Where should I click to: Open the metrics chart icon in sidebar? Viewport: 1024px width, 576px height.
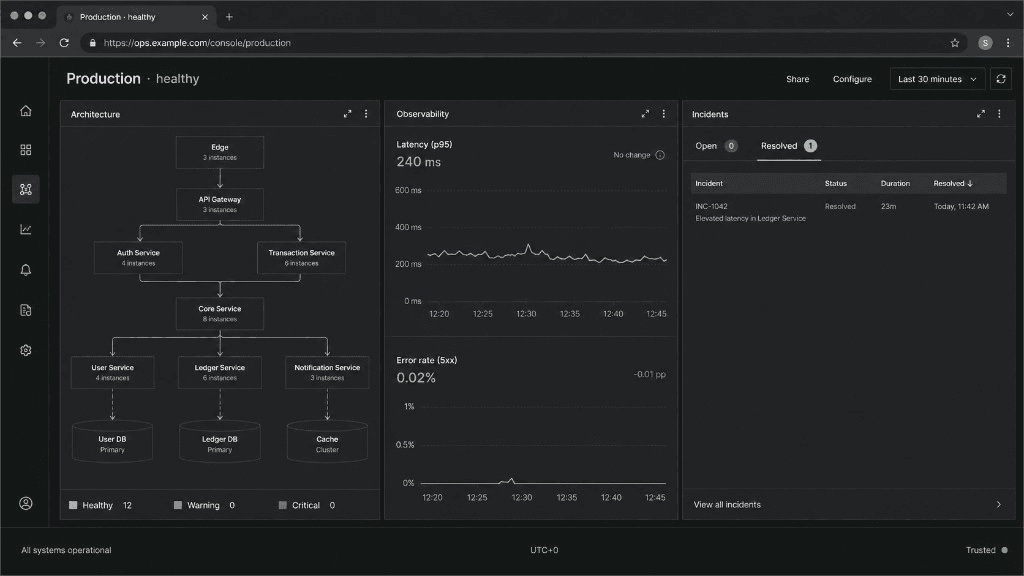(x=25, y=229)
